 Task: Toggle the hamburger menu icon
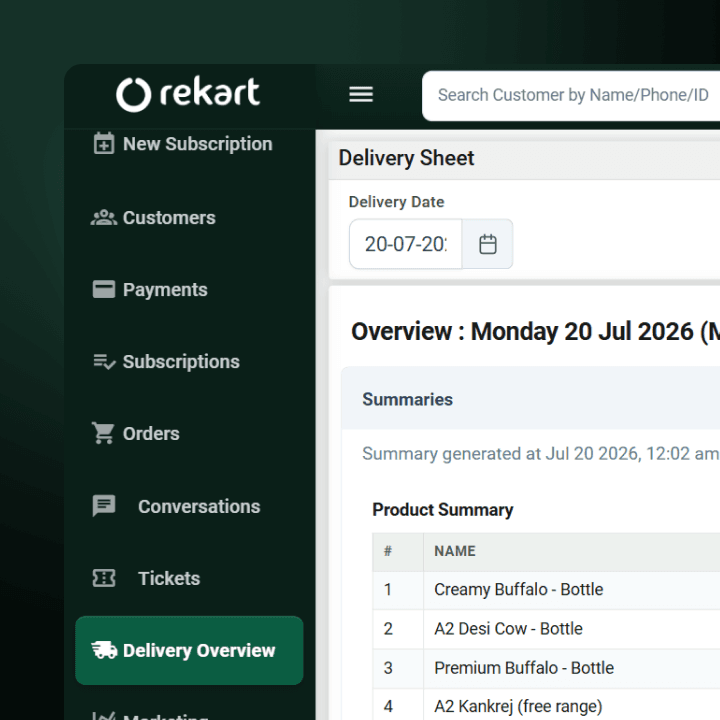[361, 95]
